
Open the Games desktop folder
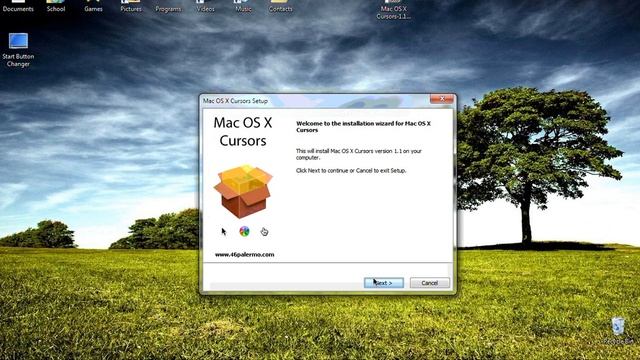(x=93, y=6)
